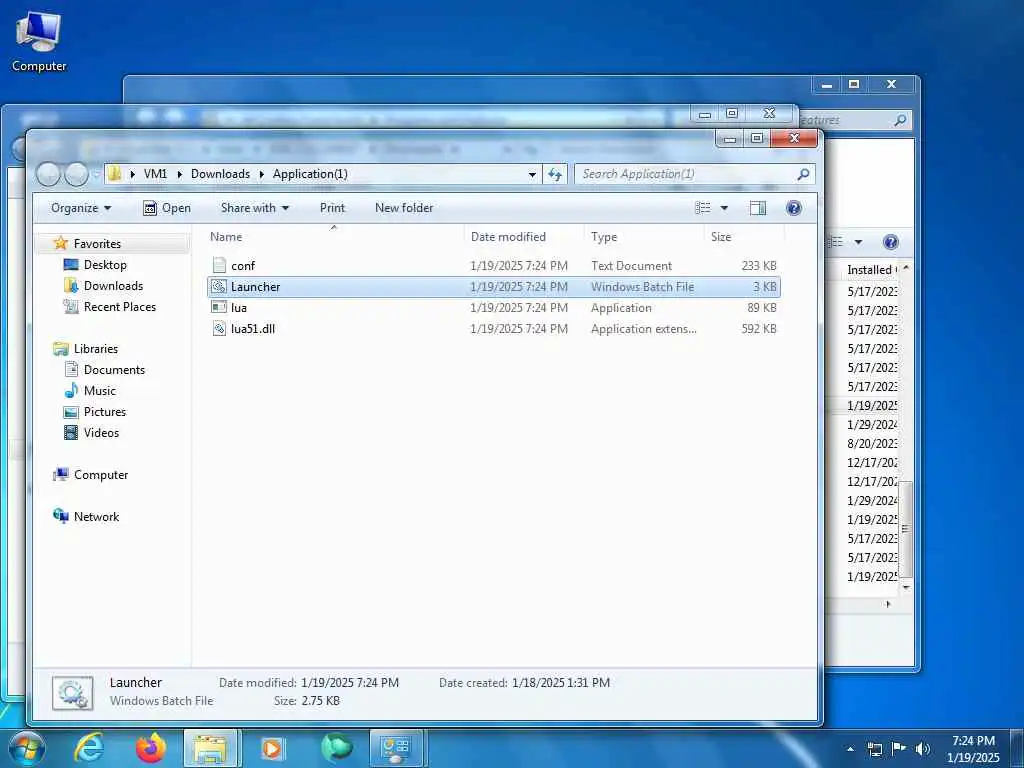Click the Control Panel taskbar button

pos(397,748)
